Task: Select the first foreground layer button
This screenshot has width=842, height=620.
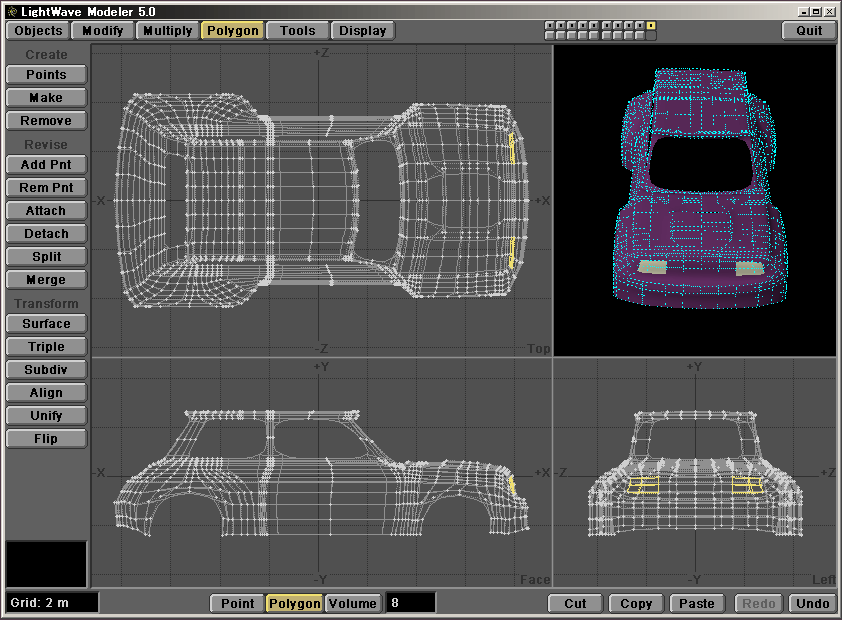Action: click(x=549, y=25)
